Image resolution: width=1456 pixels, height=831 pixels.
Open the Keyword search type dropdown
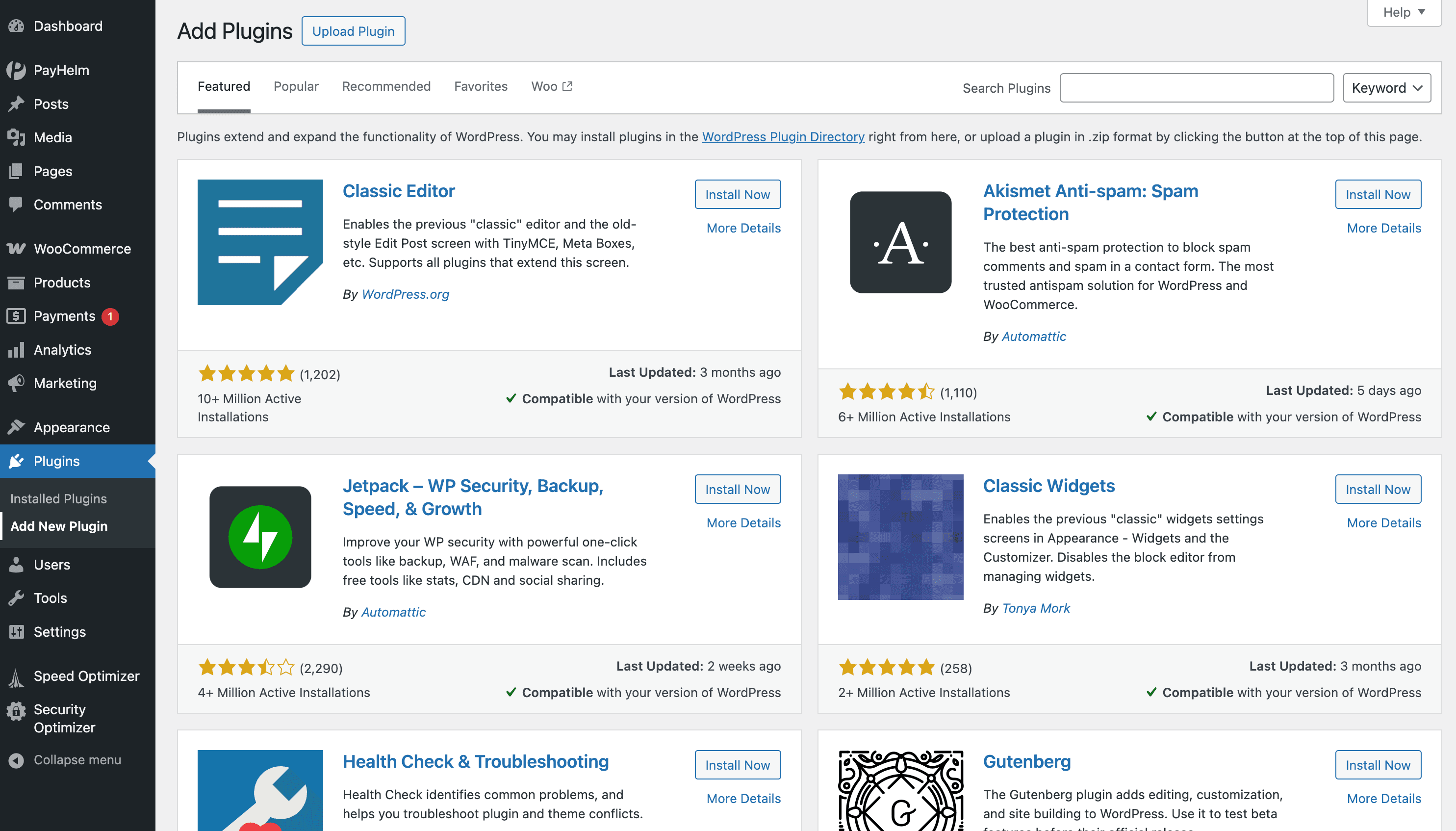click(x=1386, y=88)
